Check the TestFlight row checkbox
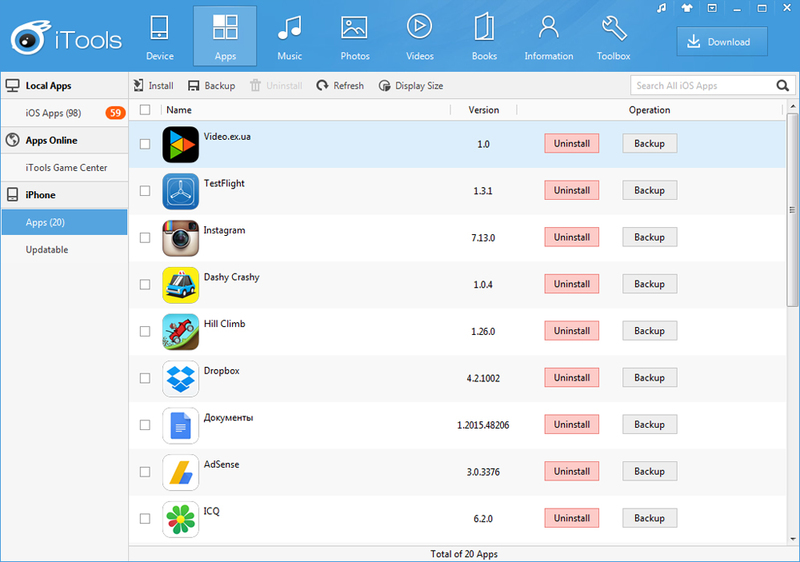800x562 pixels. pos(145,191)
